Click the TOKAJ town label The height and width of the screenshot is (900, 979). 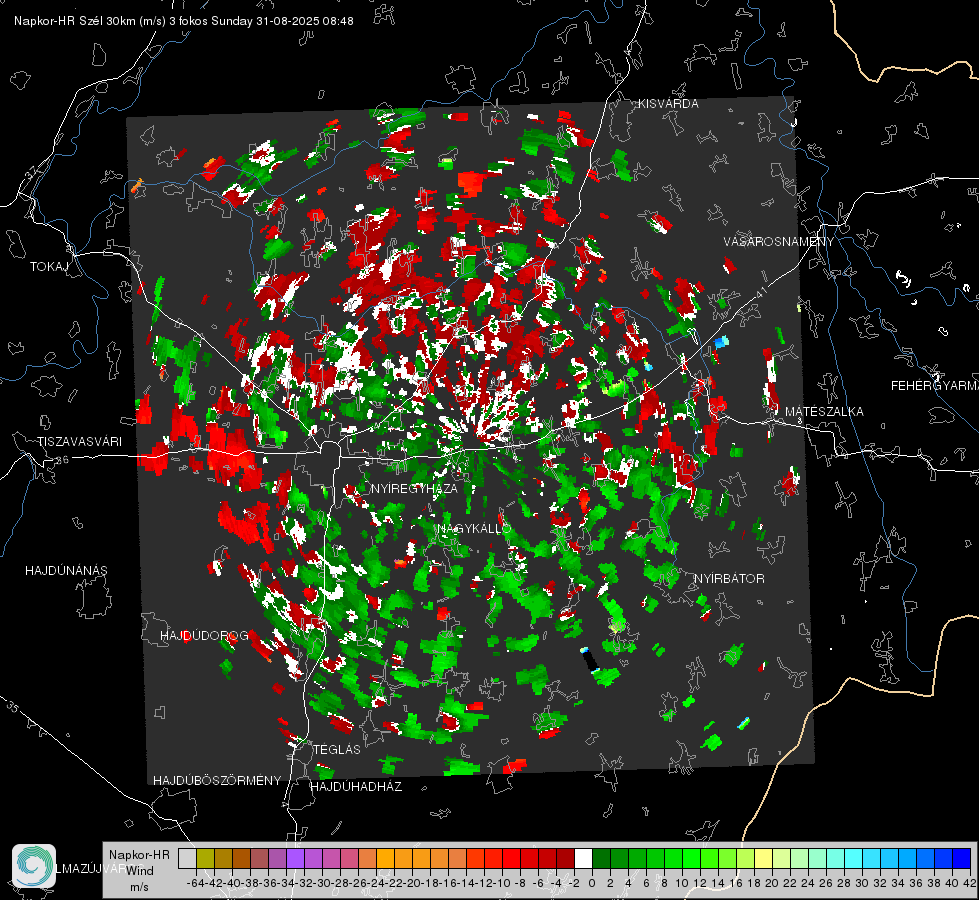click(49, 267)
